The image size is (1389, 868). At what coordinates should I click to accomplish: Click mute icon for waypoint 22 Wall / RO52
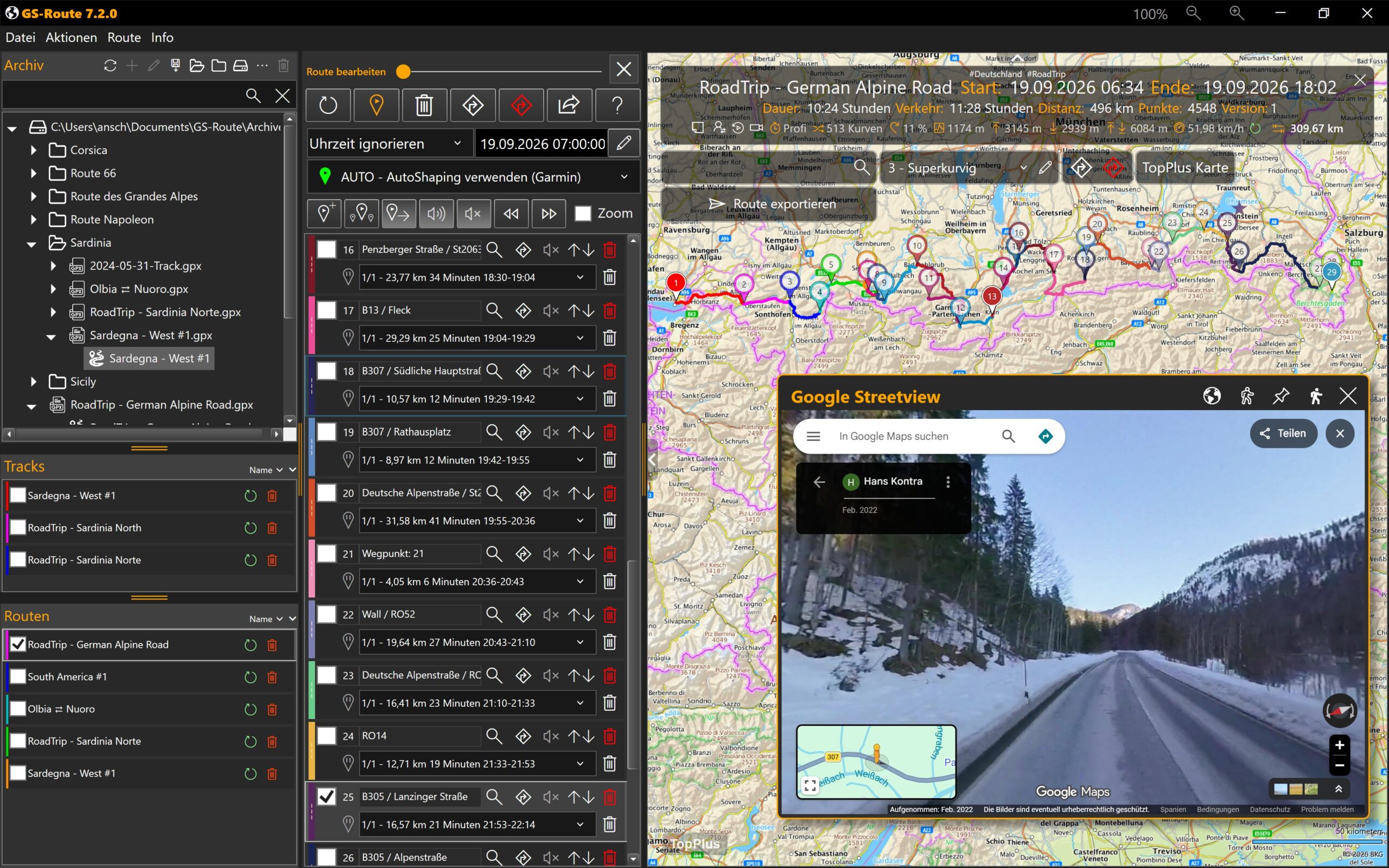coord(551,615)
